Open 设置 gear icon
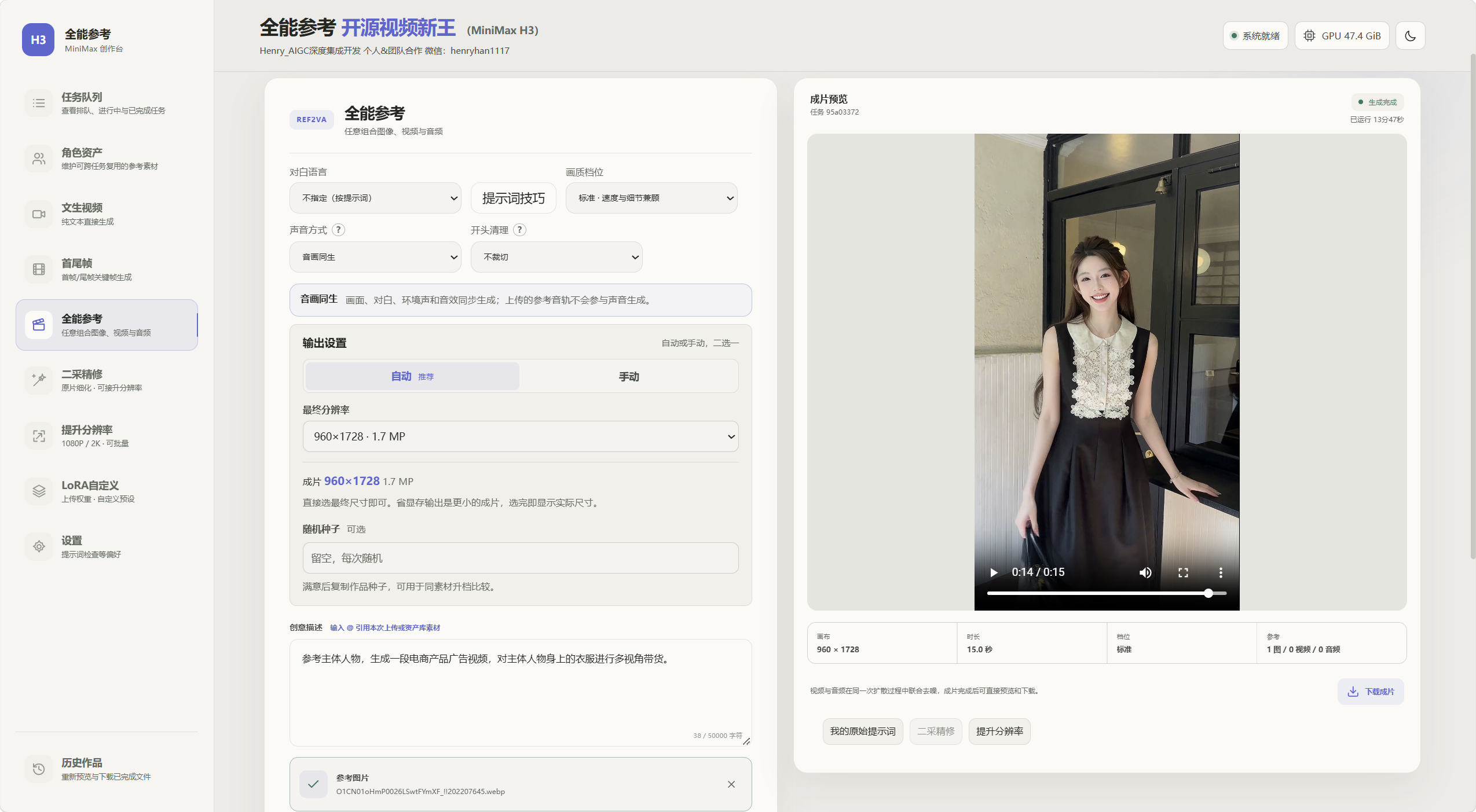 pyautogui.click(x=39, y=546)
